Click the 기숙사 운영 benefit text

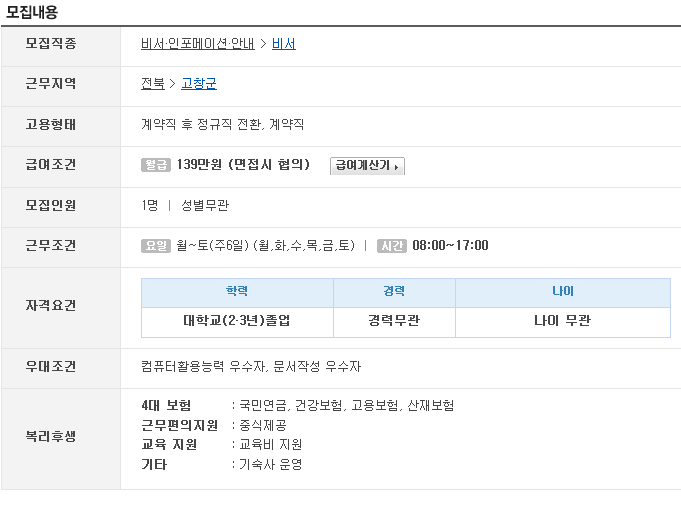coord(271,464)
